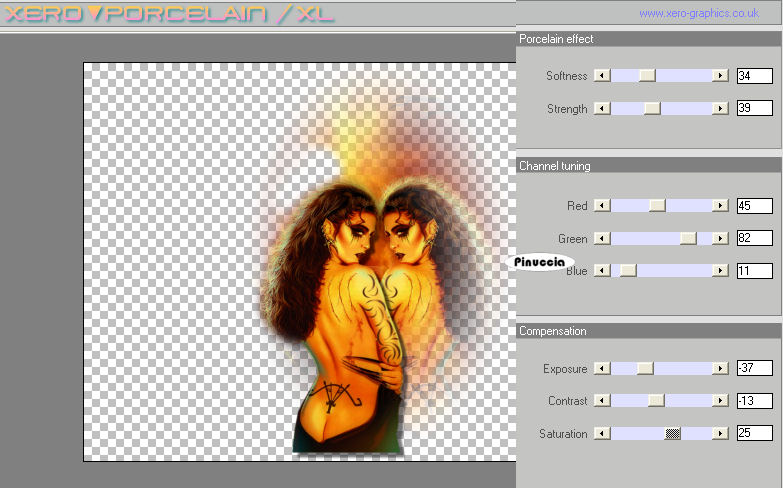Viewport: 783px width, 488px height.
Task: Click the Blue channel left arrow
Action: 602,270
